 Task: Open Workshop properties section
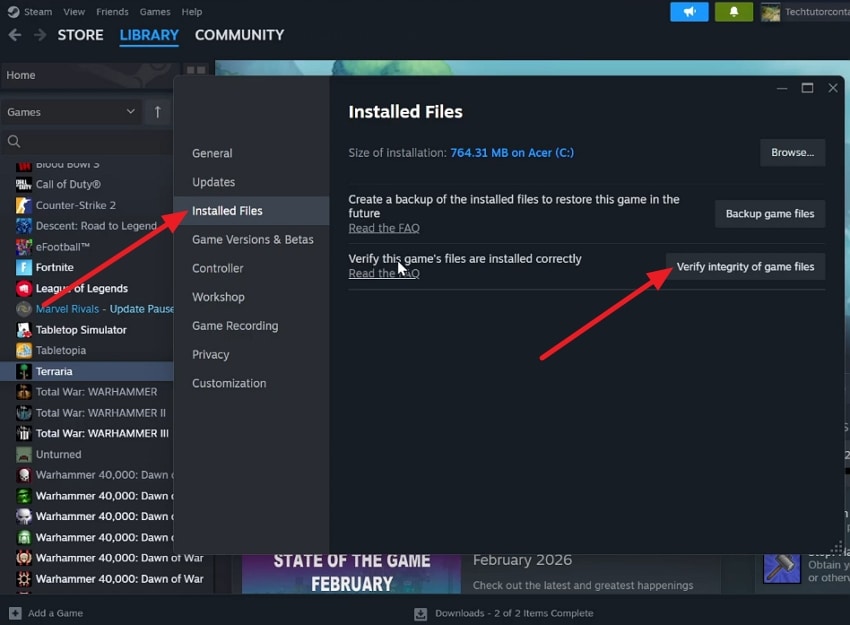coord(251,297)
